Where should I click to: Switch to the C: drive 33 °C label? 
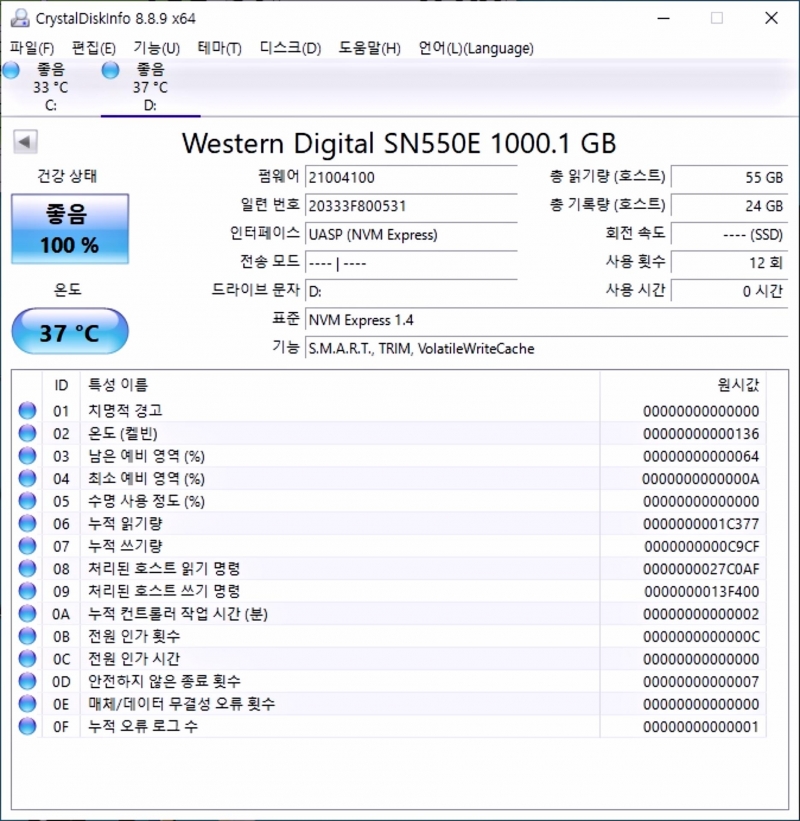pos(50,87)
